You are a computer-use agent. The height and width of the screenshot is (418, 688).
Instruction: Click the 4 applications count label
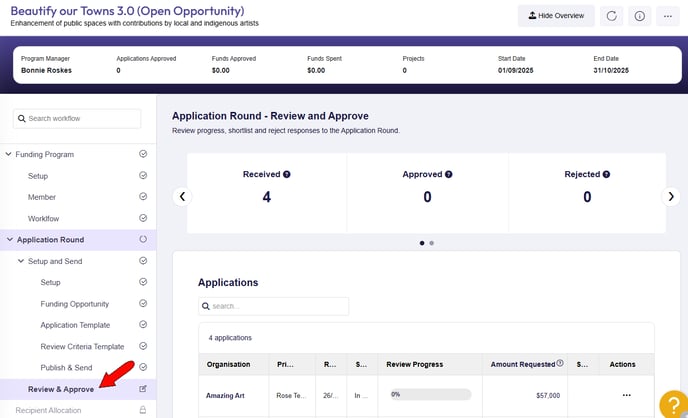(x=230, y=338)
